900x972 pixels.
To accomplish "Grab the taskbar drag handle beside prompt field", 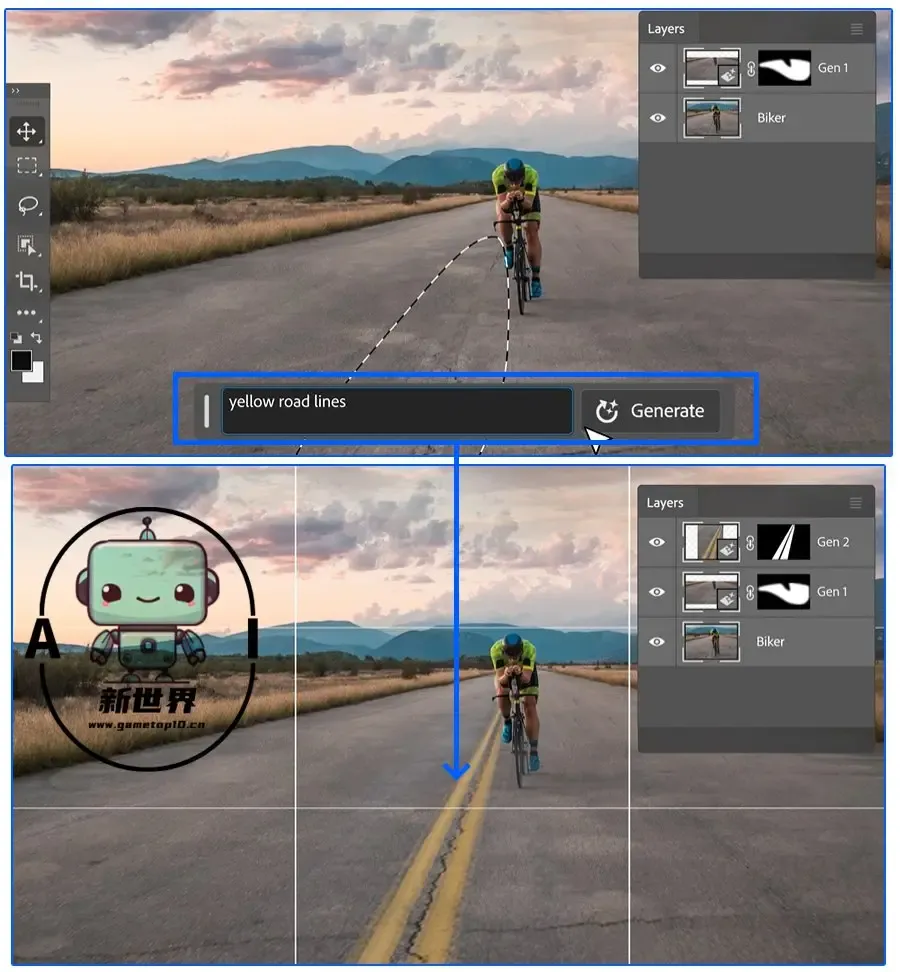I will tap(206, 410).
